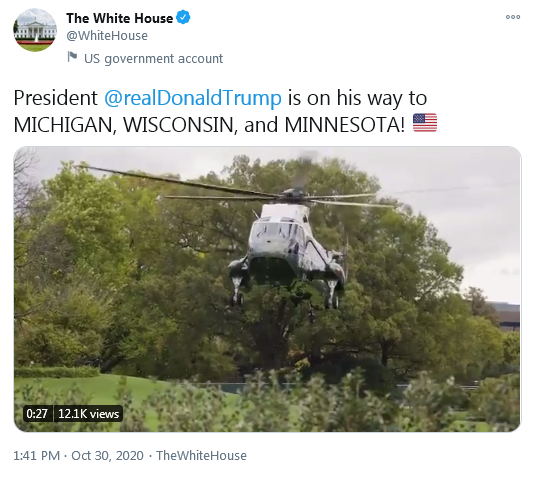Open the 1:41 PM timestamp link
This screenshot has width=535, height=478.
click(x=37, y=456)
